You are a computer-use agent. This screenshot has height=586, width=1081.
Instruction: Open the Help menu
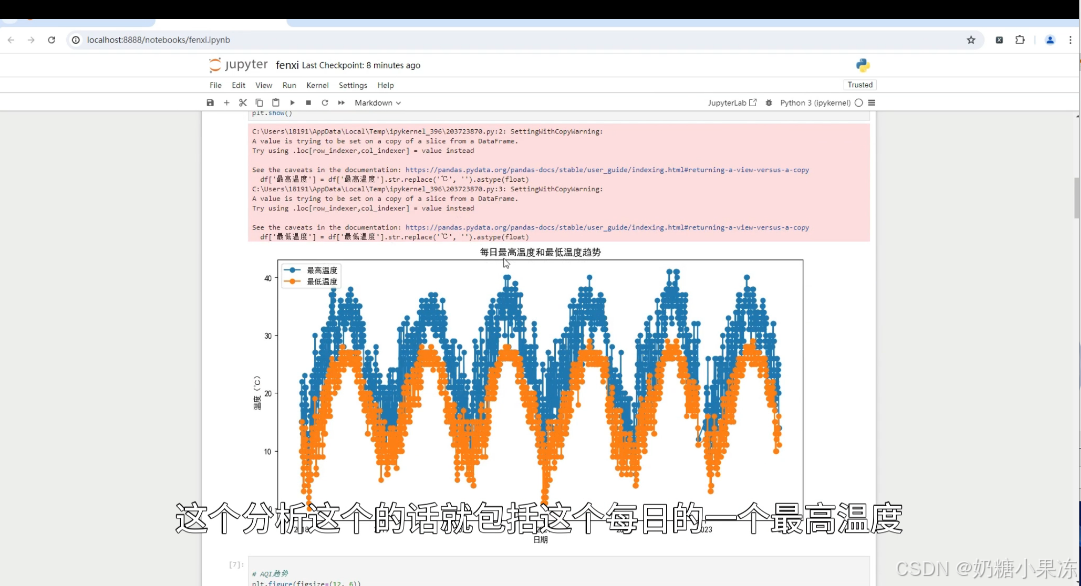tap(385, 85)
